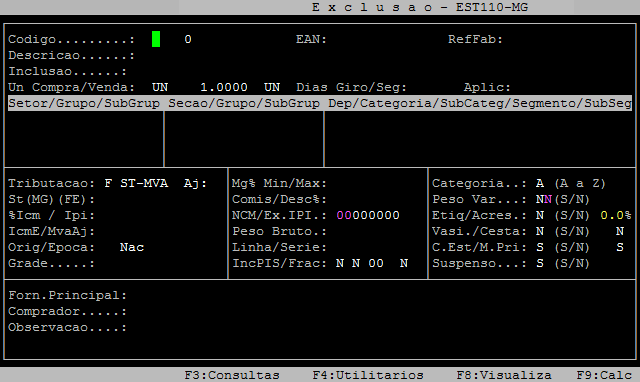Image resolution: width=640 pixels, height=382 pixels.
Task: Select F8:Visualiza in the bottom bar
Action: tap(504, 375)
